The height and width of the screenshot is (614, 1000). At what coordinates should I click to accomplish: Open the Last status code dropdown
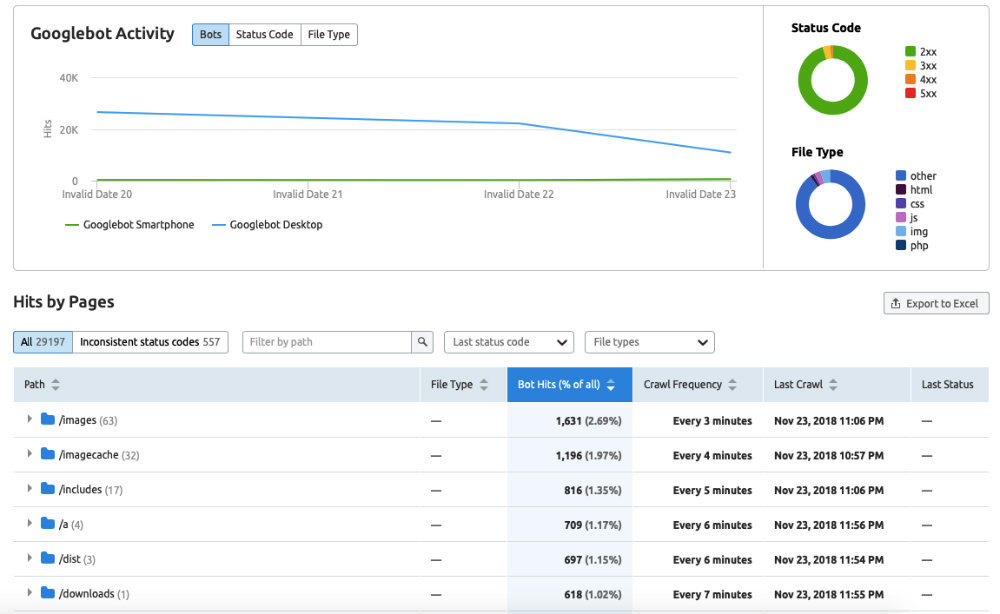509,342
